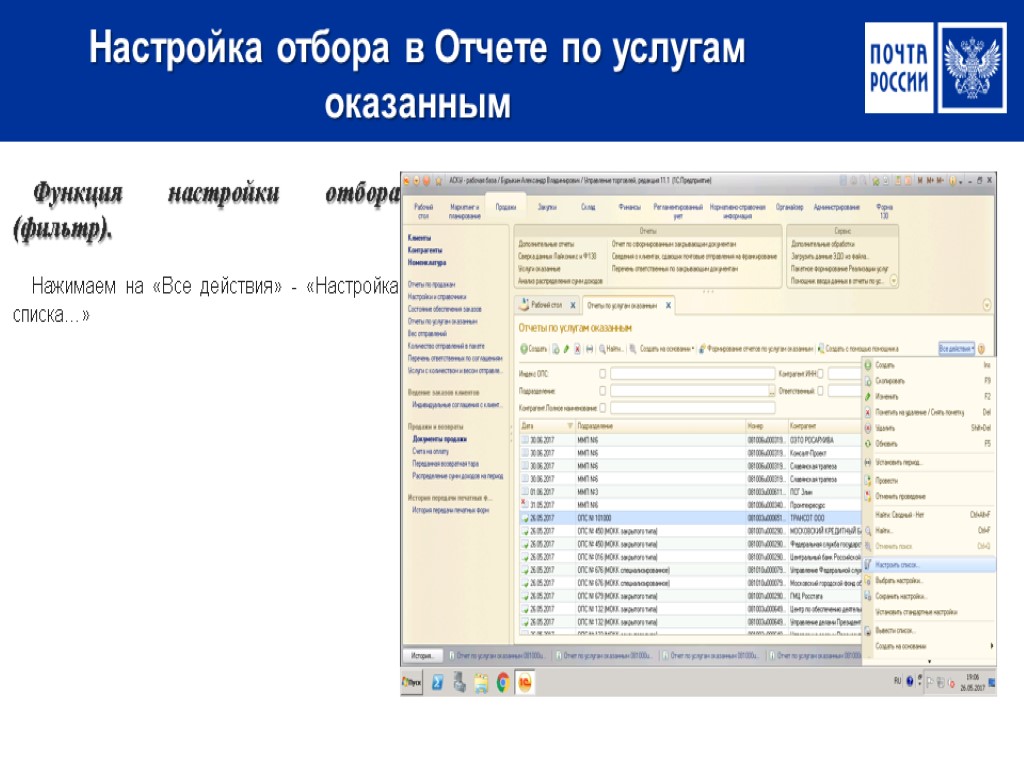The image size is (1024, 768).
Task: Click the ellipsis button in Подразделение field
Action: coord(771,391)
